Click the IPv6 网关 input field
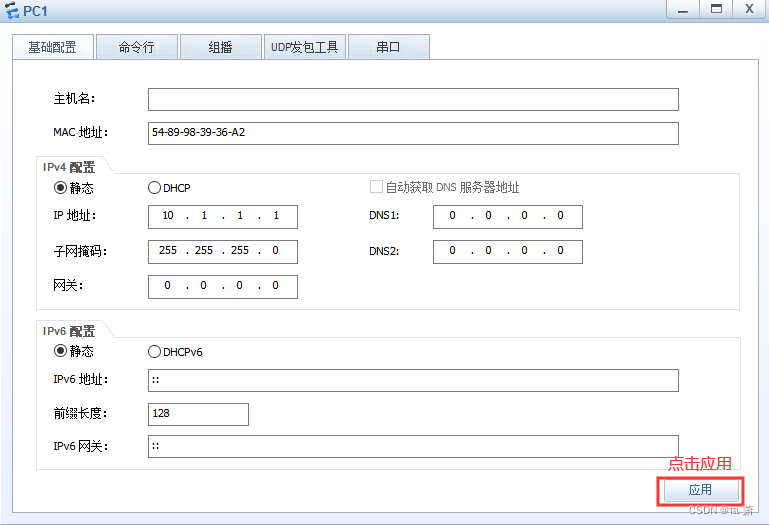The image size is (769, 525). pyautogui.click(x=413, y=446)
